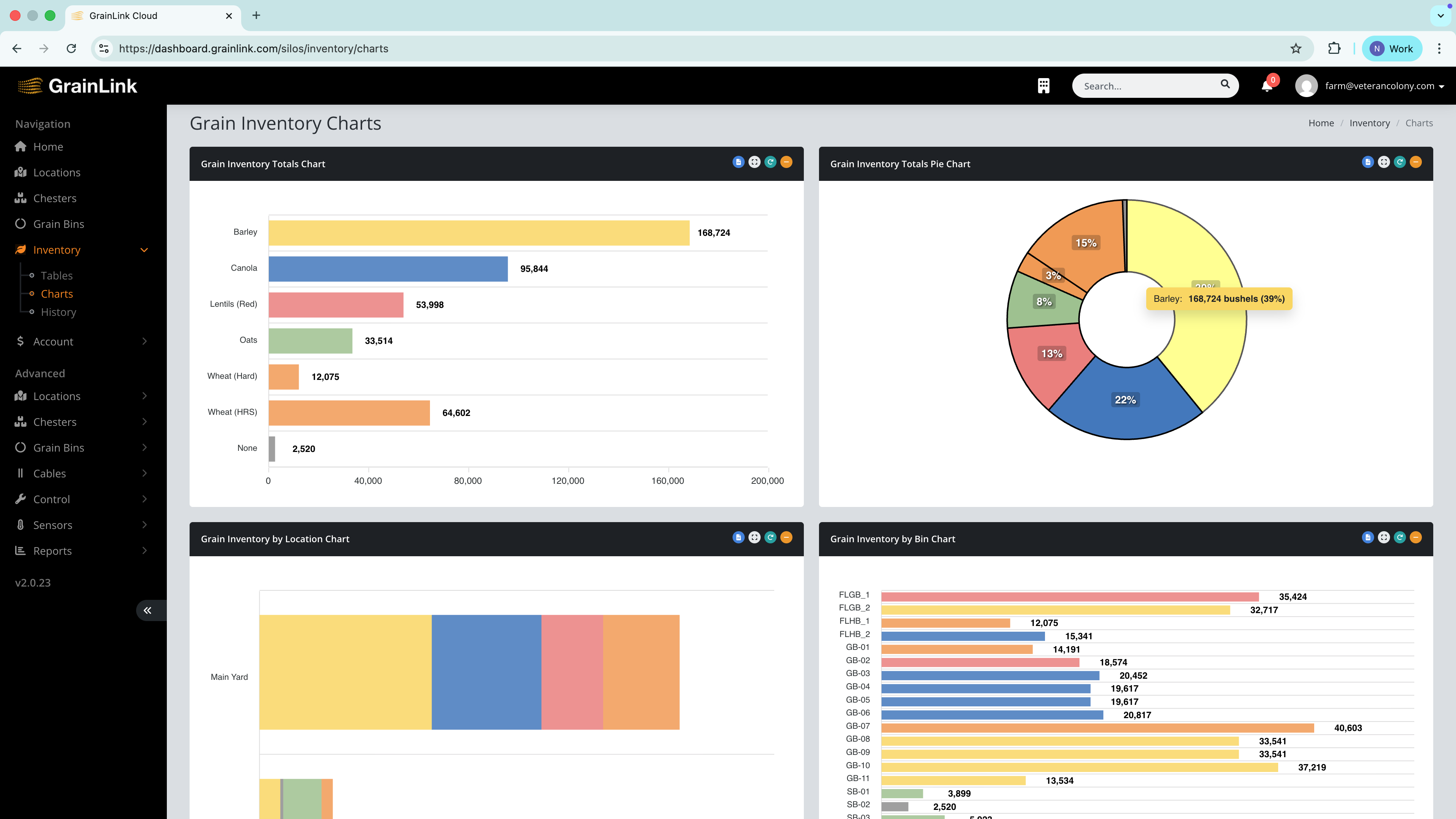1456x819 pixels.
Task: Switch to the Tables view under Inventory
Action: pos(56,275)
